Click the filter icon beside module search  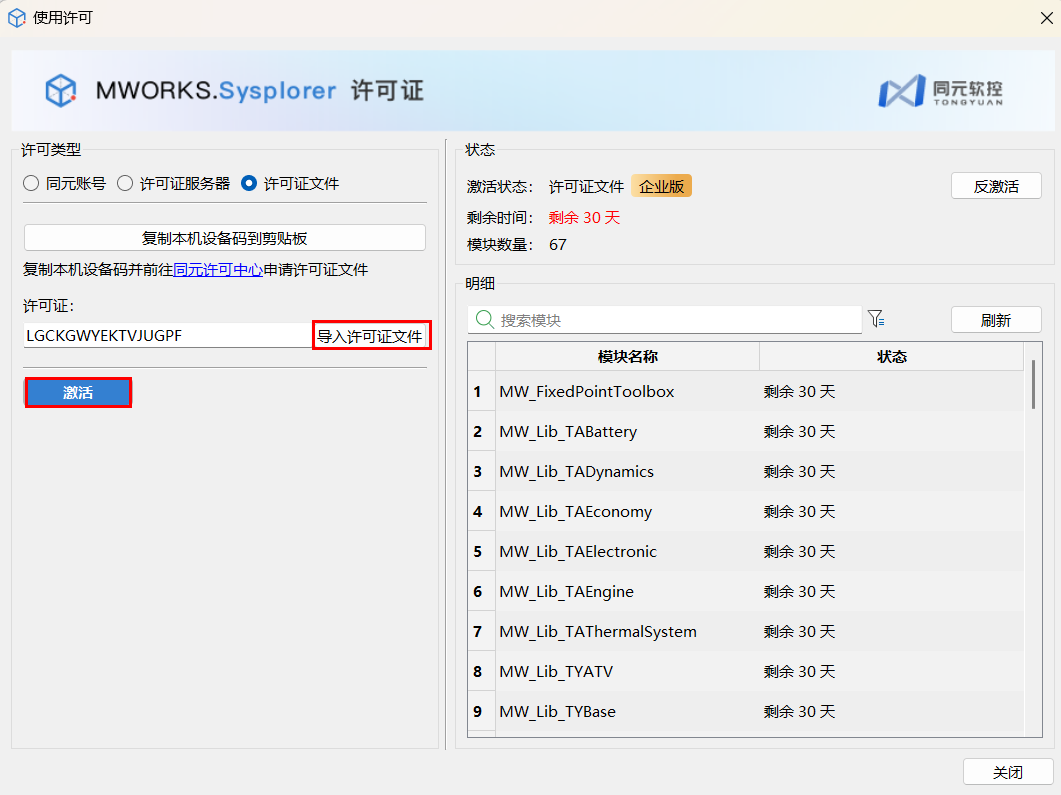(x=876, y=319)
